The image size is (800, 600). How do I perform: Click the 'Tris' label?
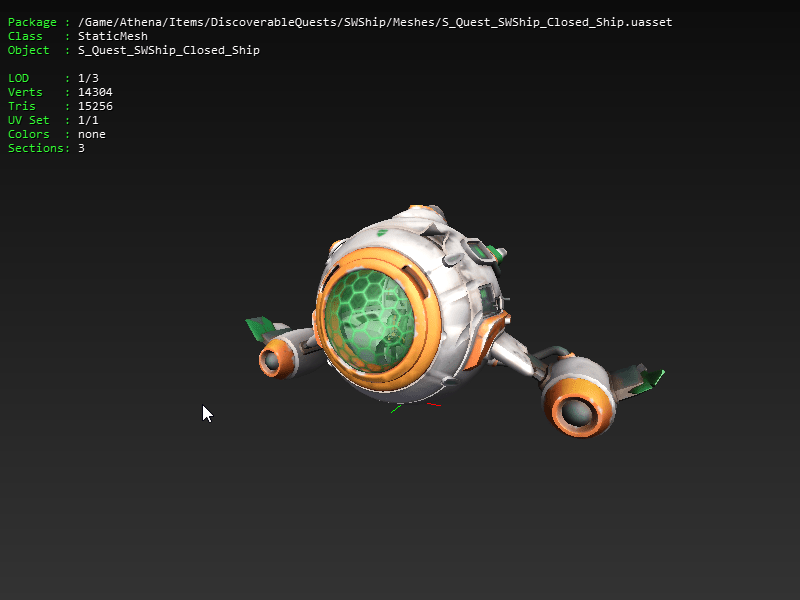click(22, 106)
